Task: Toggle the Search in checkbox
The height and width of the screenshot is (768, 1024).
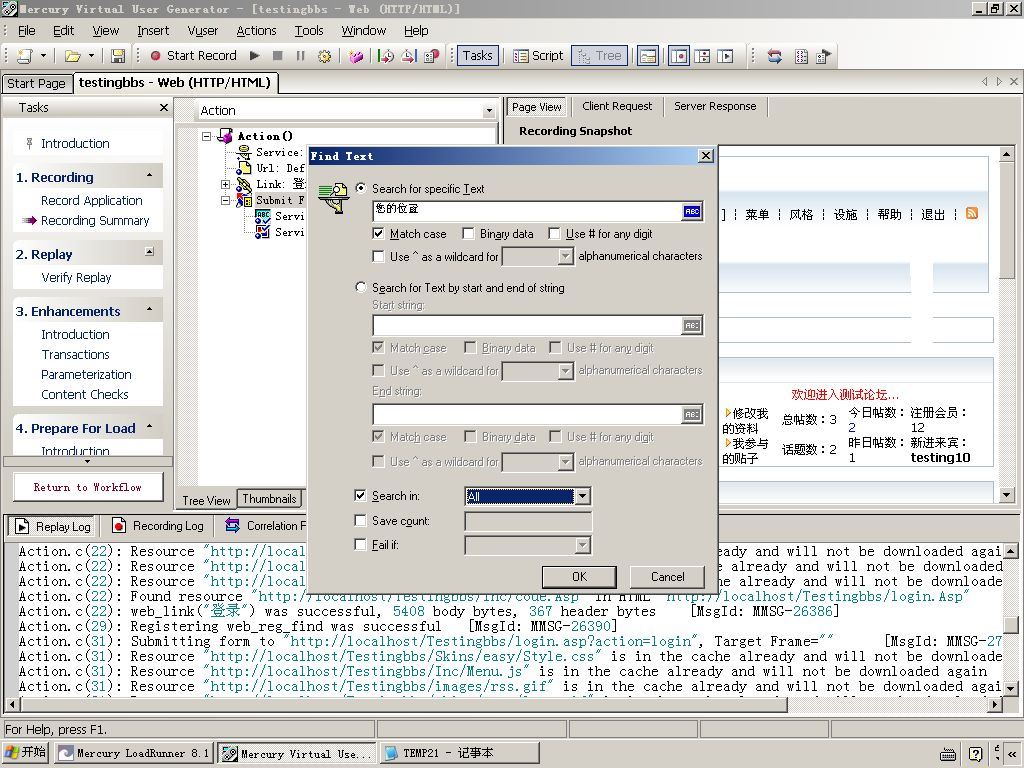Action: [360, 496]
